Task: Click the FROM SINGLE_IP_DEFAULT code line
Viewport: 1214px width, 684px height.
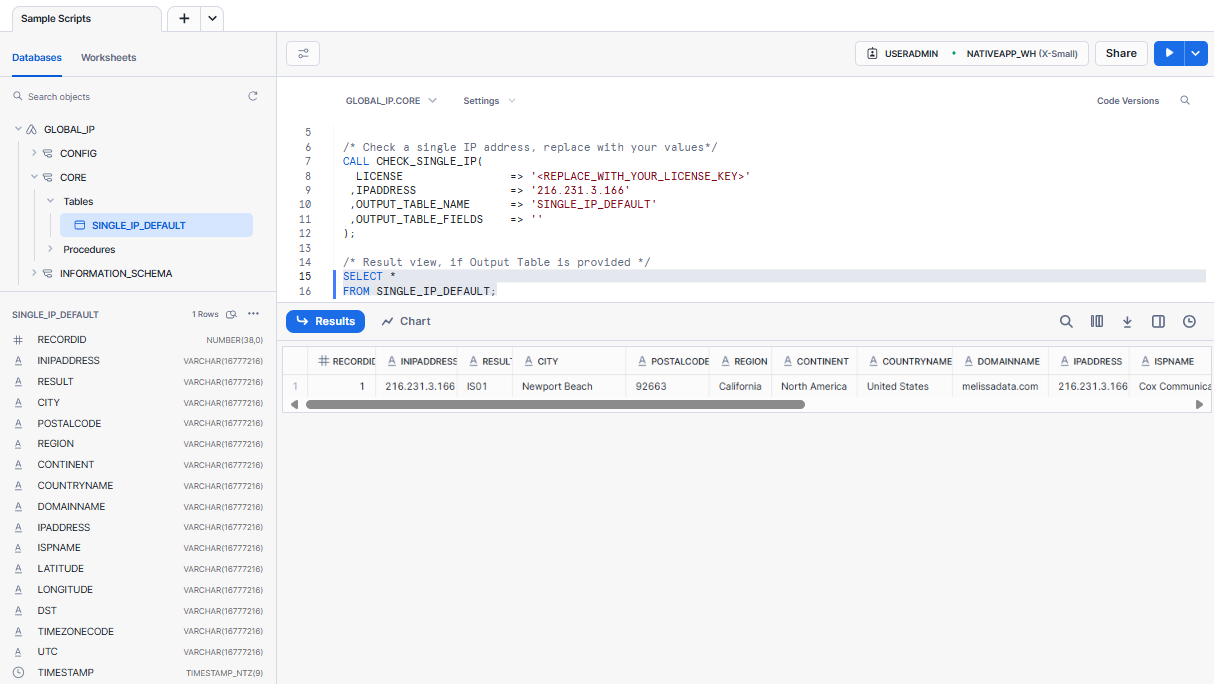Action: click(419, 291)
